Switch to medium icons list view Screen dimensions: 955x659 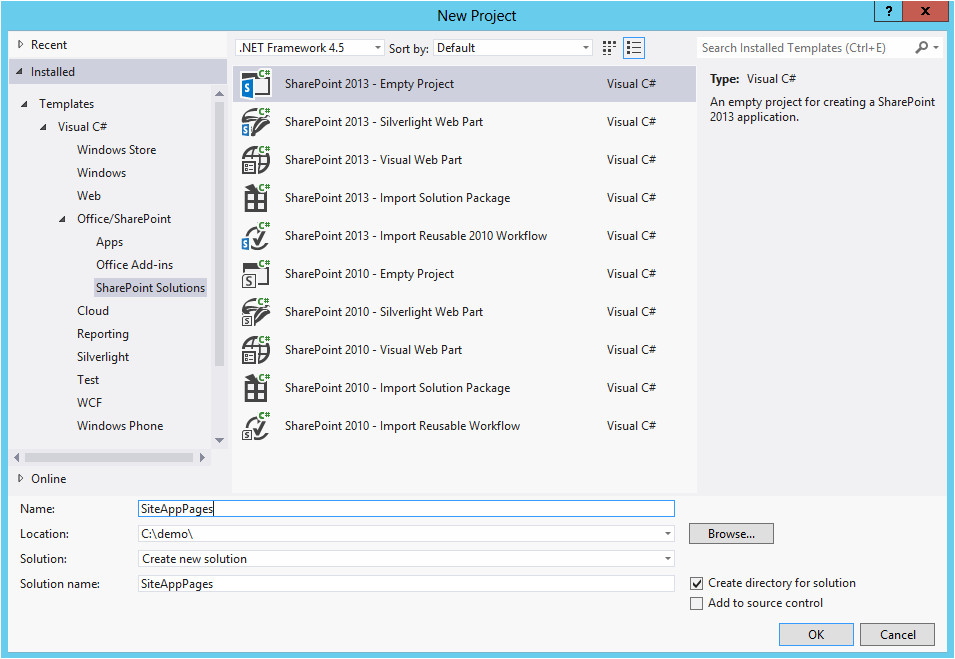[634, 48]
